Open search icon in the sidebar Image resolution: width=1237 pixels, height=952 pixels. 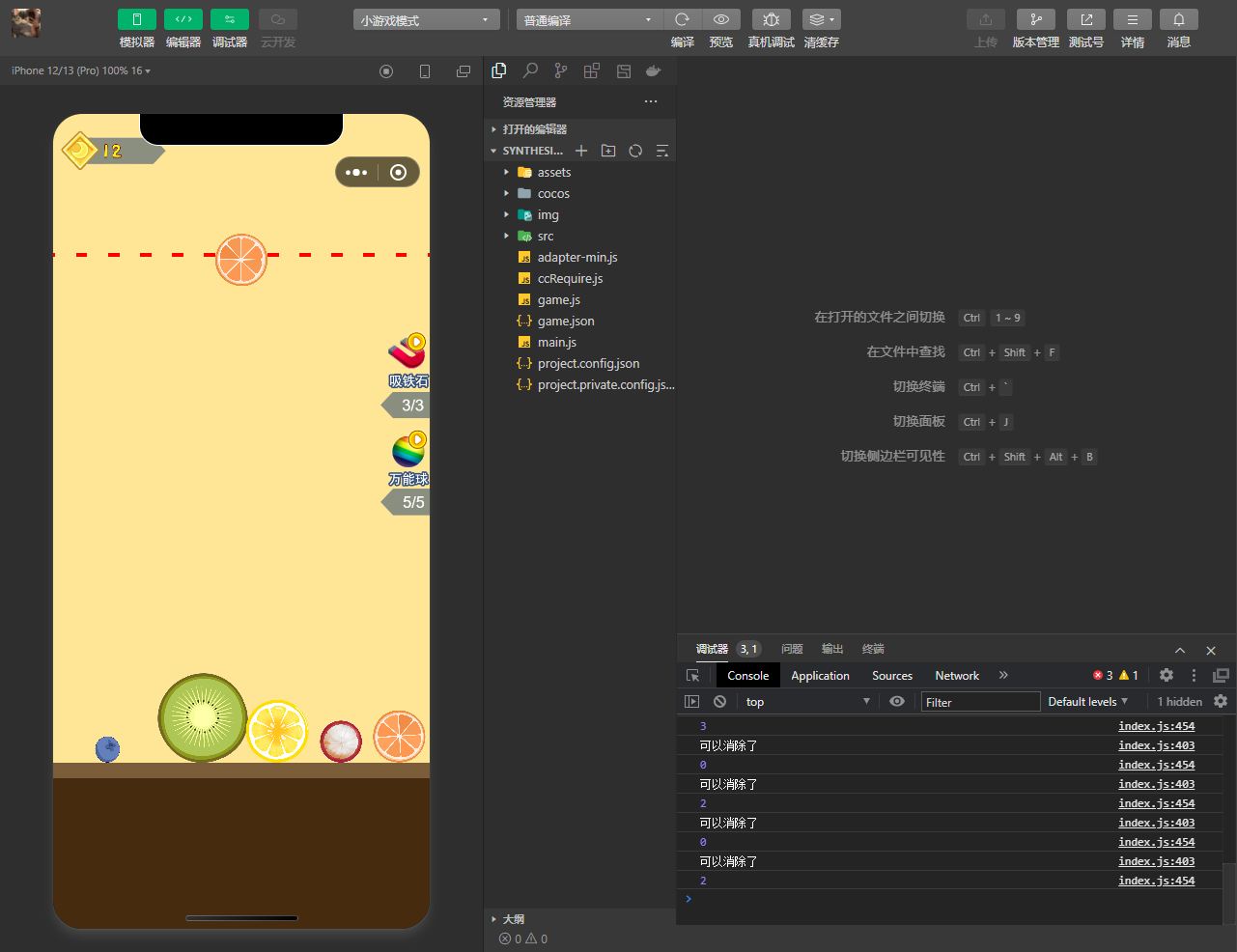530,70
